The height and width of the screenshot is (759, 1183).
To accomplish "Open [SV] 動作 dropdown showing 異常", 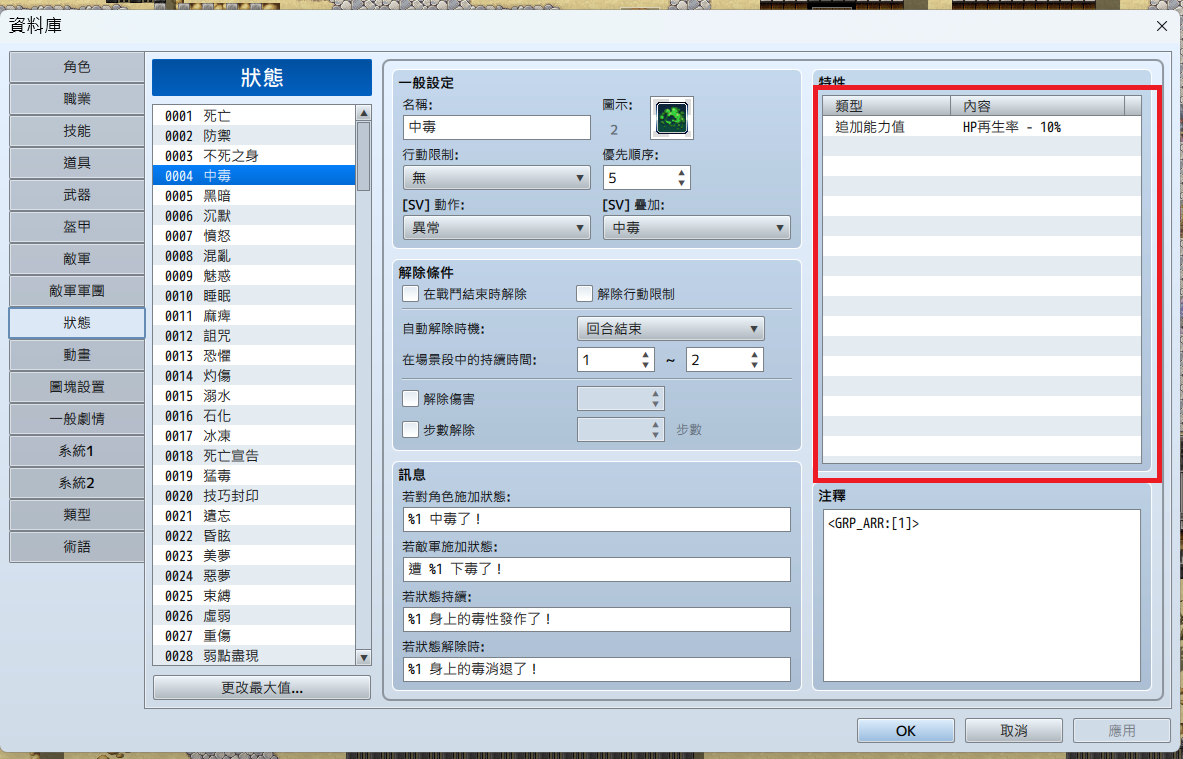I will (496, 227).
